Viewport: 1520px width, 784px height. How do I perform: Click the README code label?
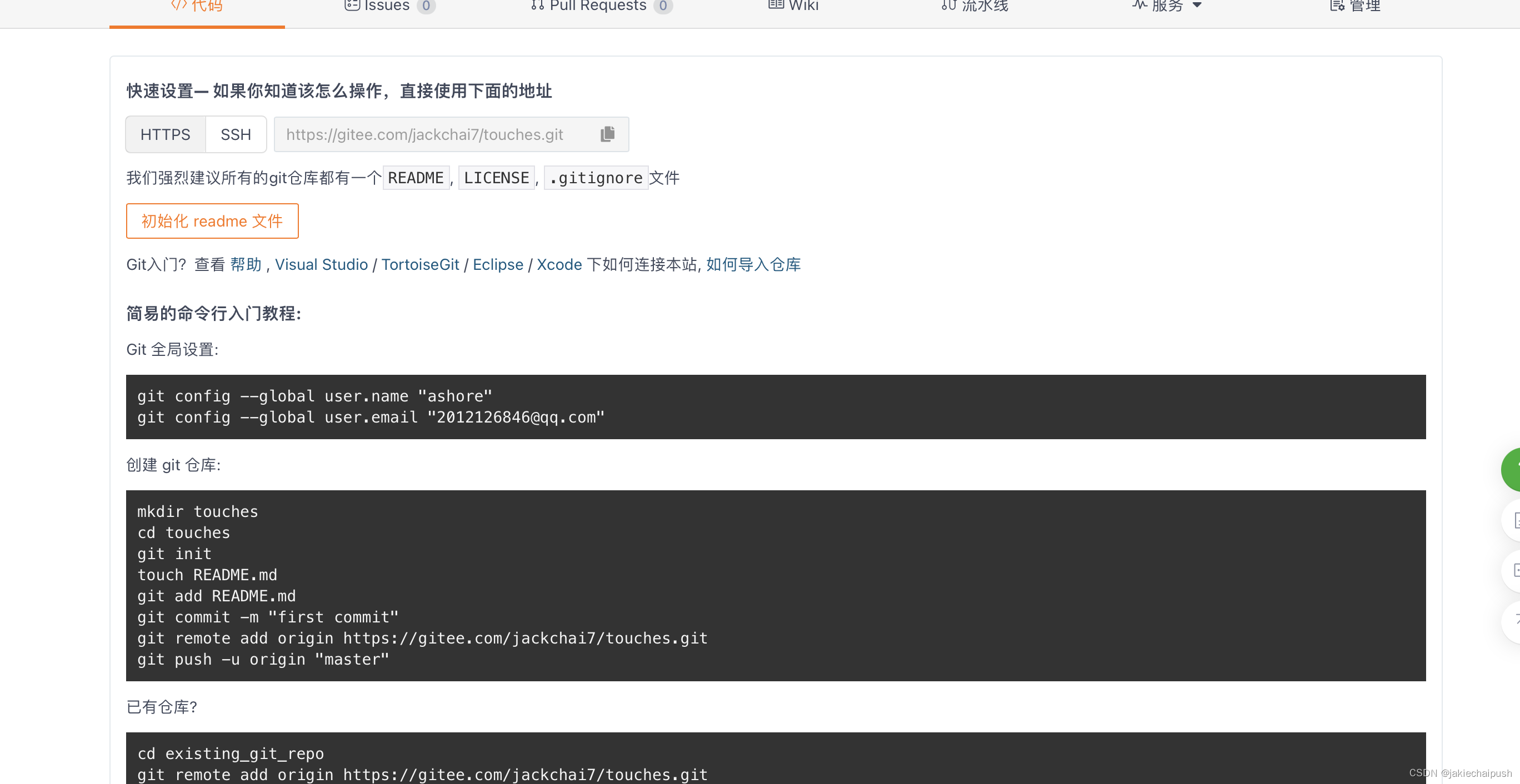coord(416,178)
